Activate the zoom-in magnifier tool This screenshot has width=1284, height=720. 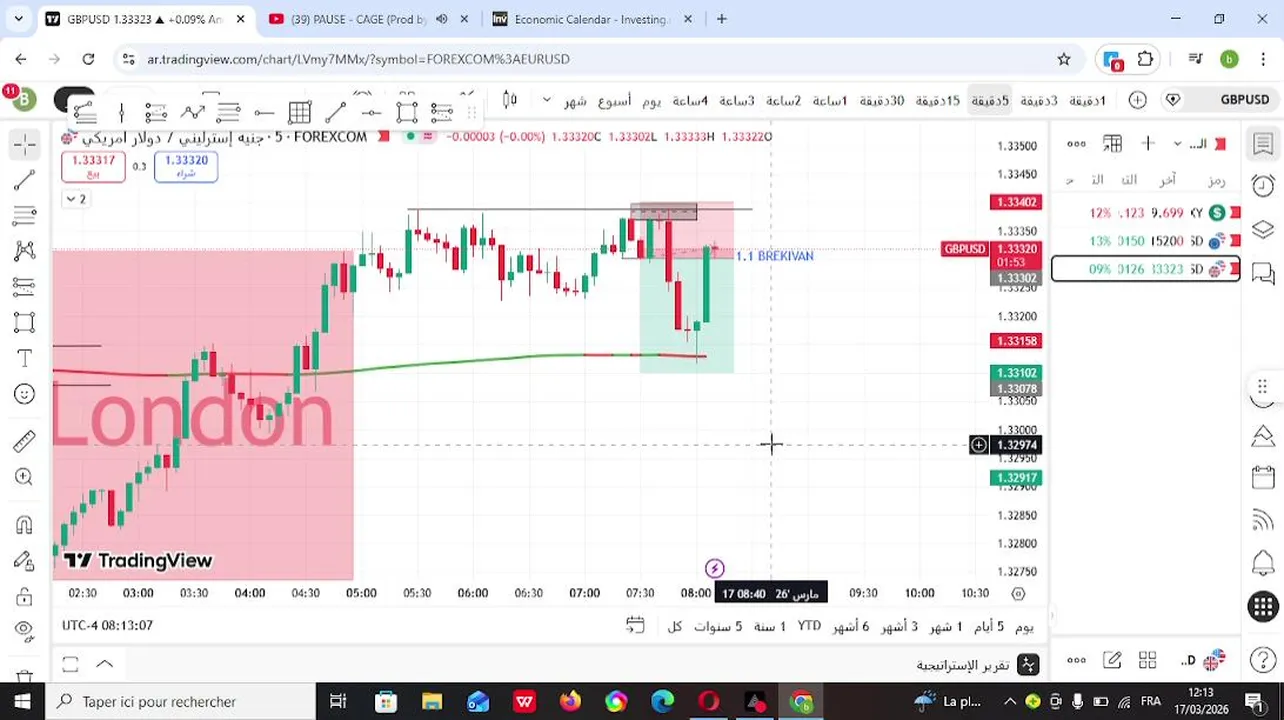(25, 477)
